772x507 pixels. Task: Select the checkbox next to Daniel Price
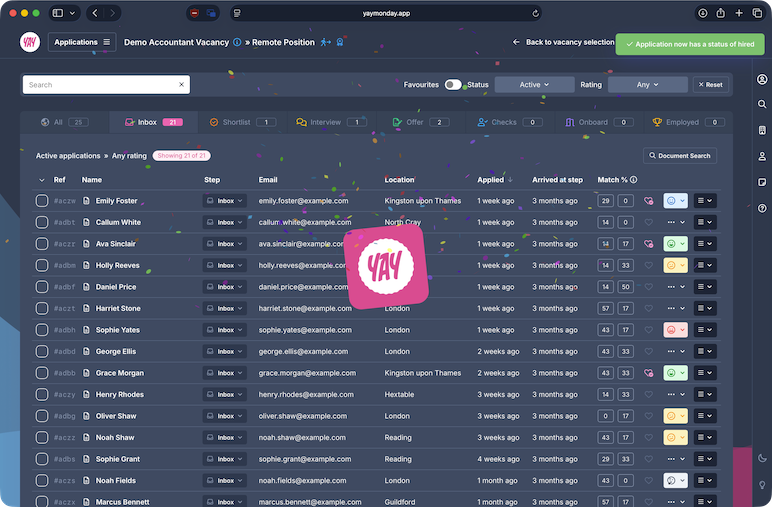click(x=42, y=287)
